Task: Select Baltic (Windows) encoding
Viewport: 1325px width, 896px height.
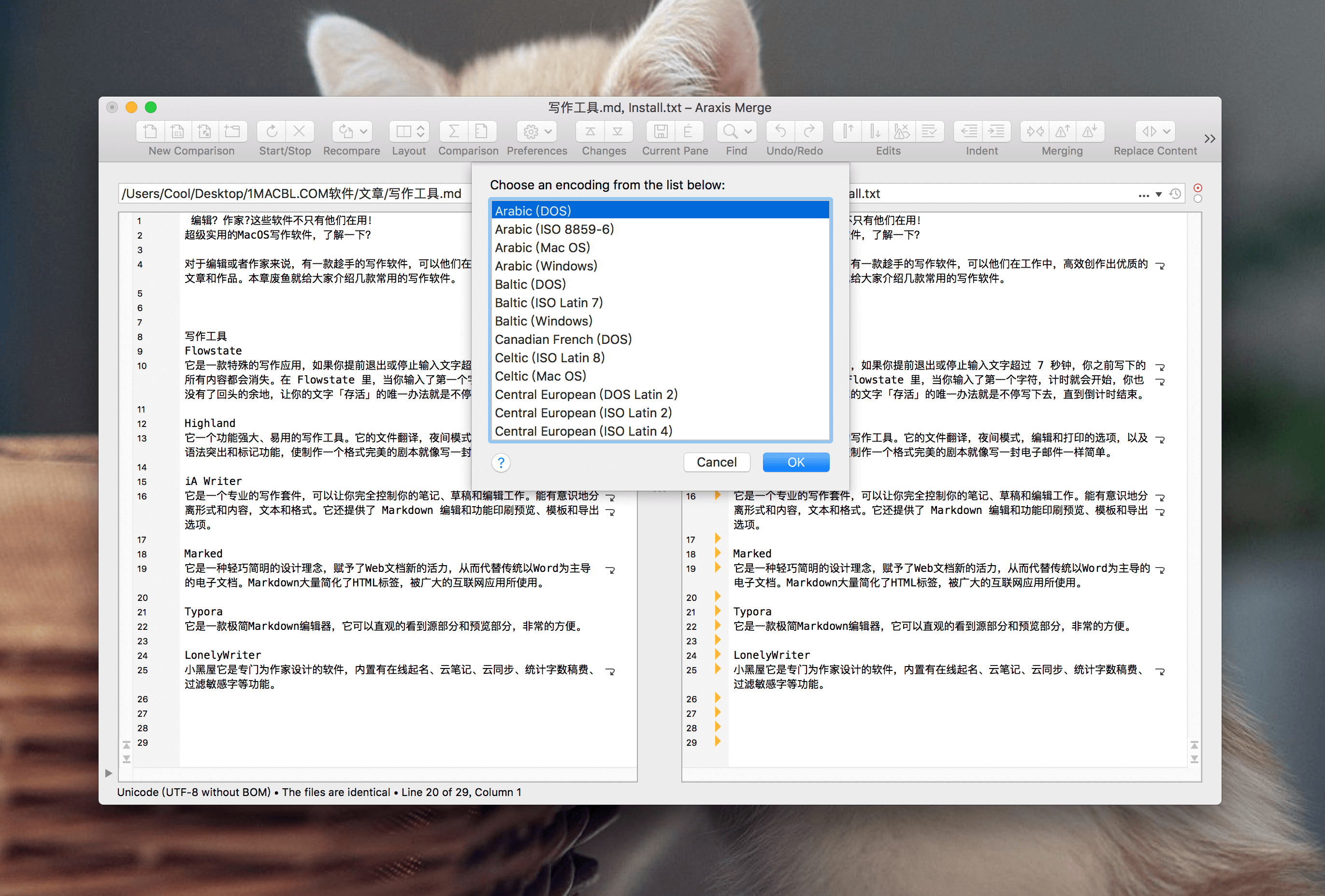Action: click(543, 321)
